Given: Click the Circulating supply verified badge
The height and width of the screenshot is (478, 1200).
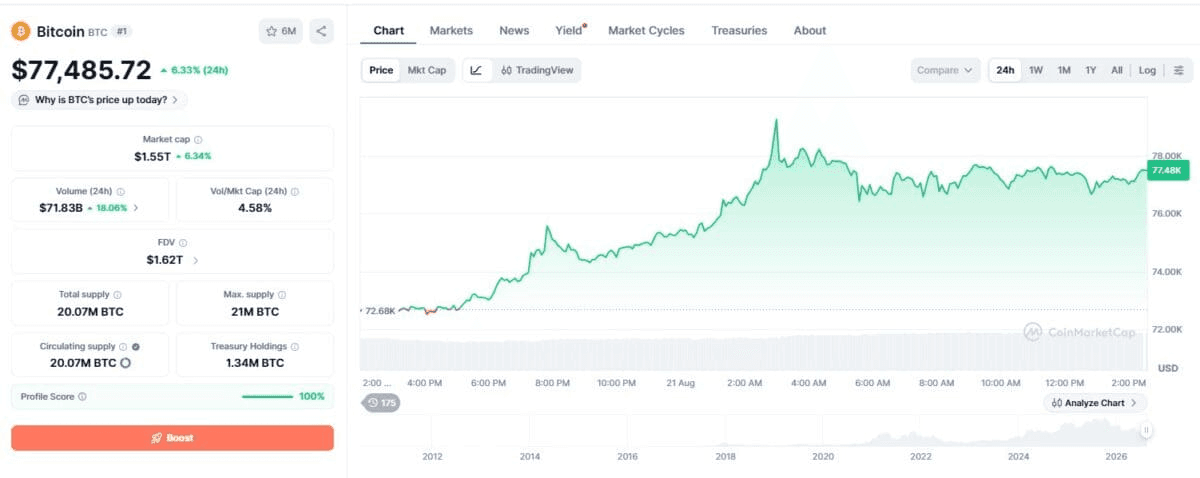Looking at the screenshot, I should [136, 346].
